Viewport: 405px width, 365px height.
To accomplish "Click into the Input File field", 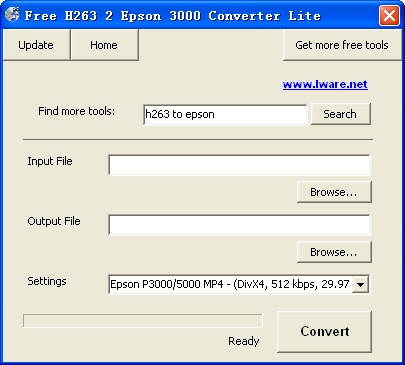I will [x=239, y=164].
